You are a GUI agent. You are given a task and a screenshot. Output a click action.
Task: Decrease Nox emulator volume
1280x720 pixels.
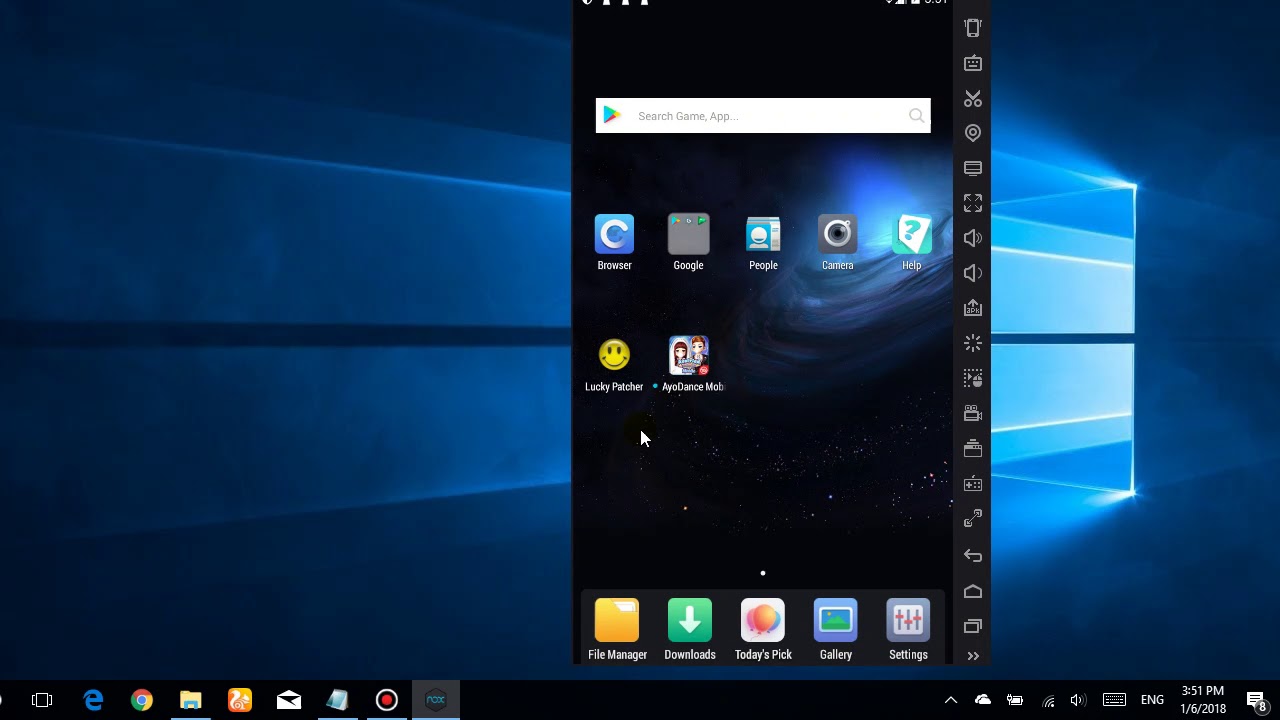click(973, 273)
